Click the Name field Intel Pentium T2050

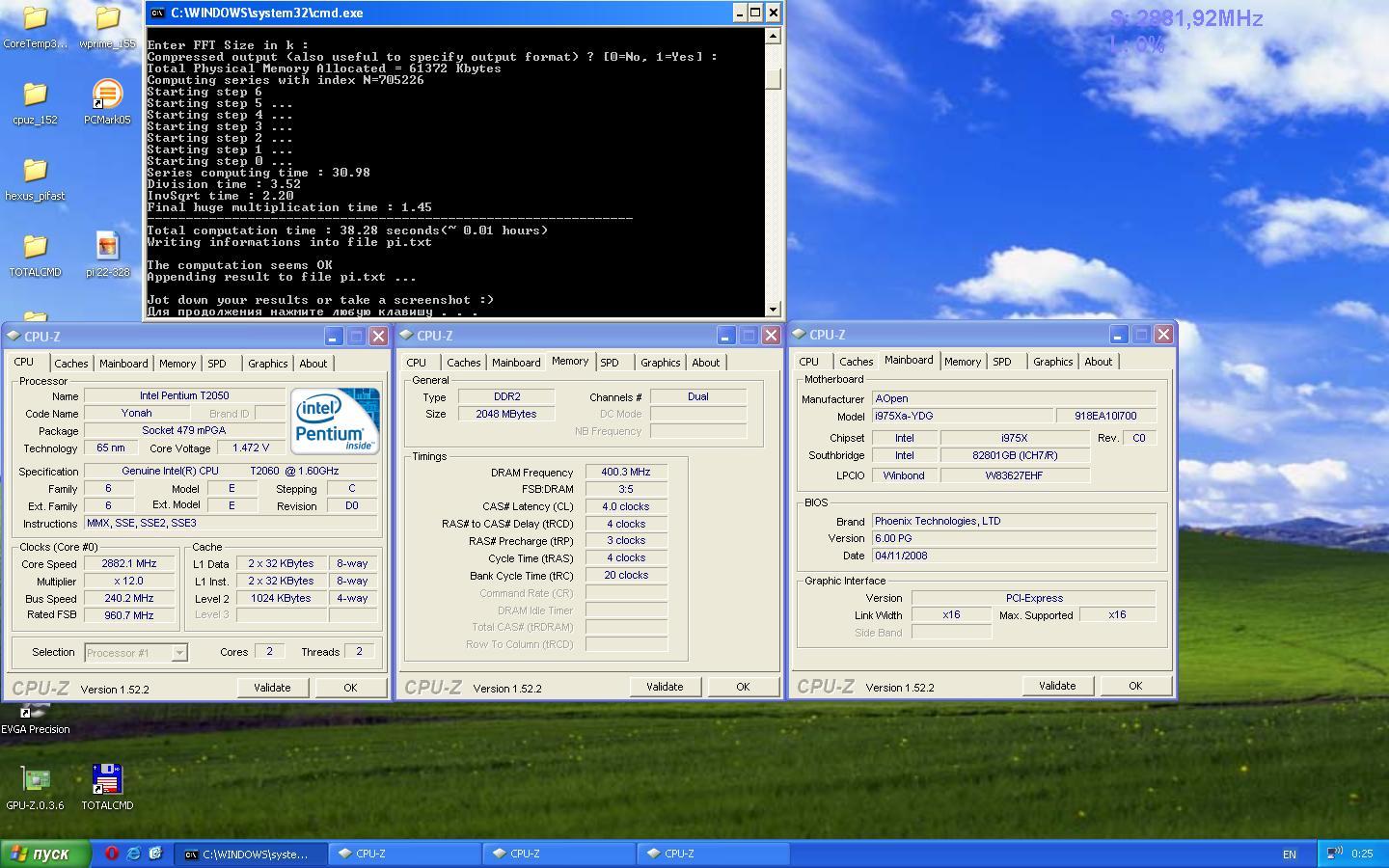184,395
